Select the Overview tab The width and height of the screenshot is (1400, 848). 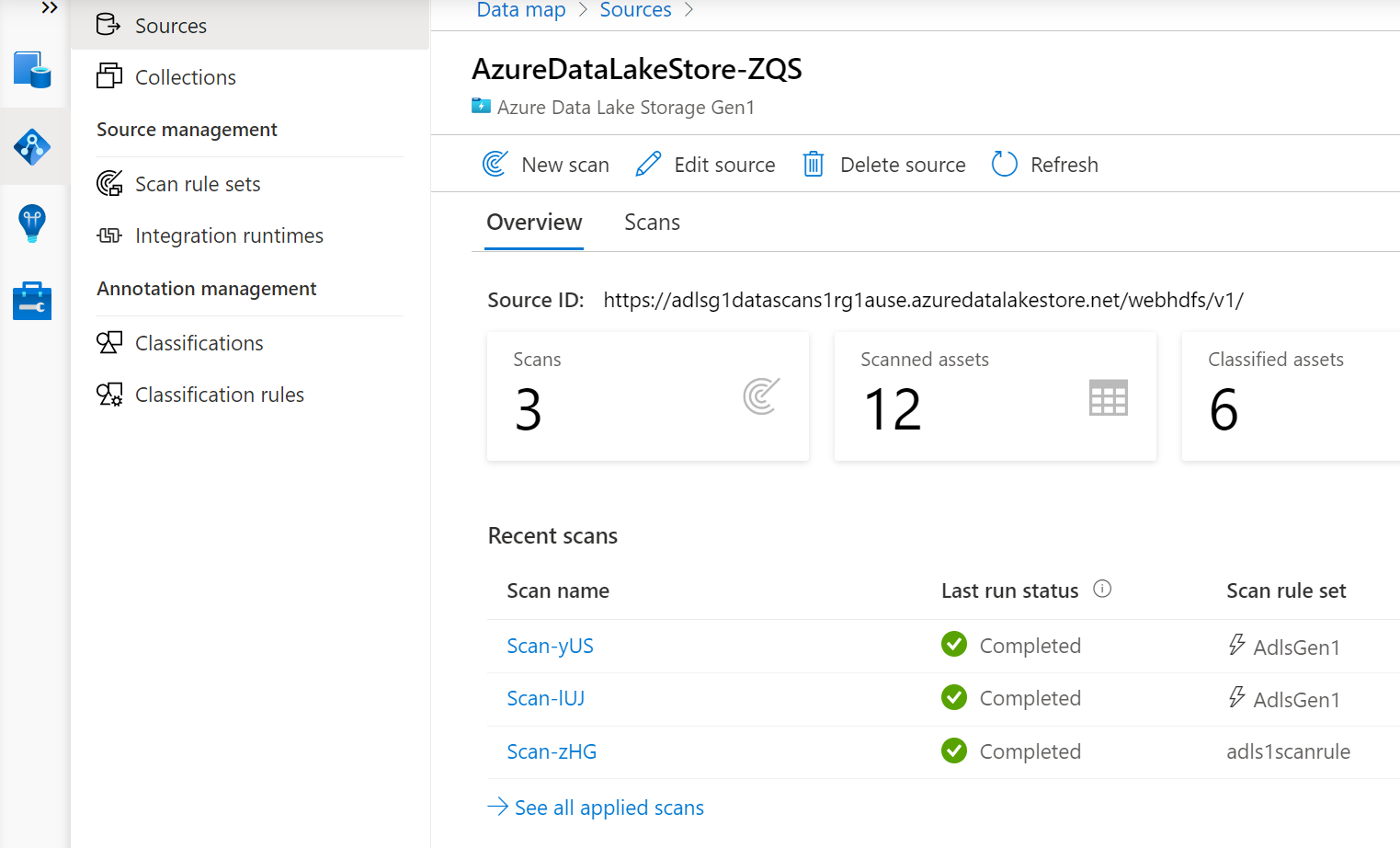(534, 223)
